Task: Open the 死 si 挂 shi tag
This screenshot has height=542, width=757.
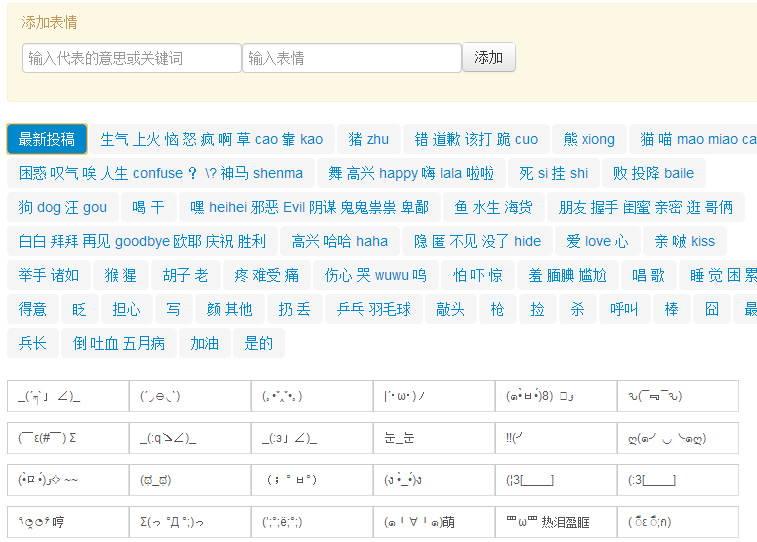Action: (x=553, y=173)
